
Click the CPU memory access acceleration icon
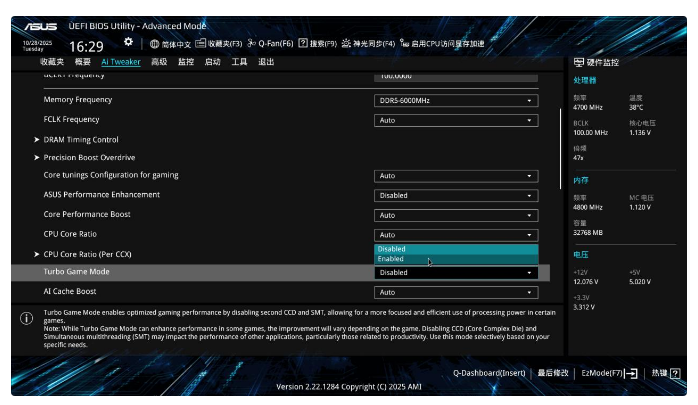404,44
